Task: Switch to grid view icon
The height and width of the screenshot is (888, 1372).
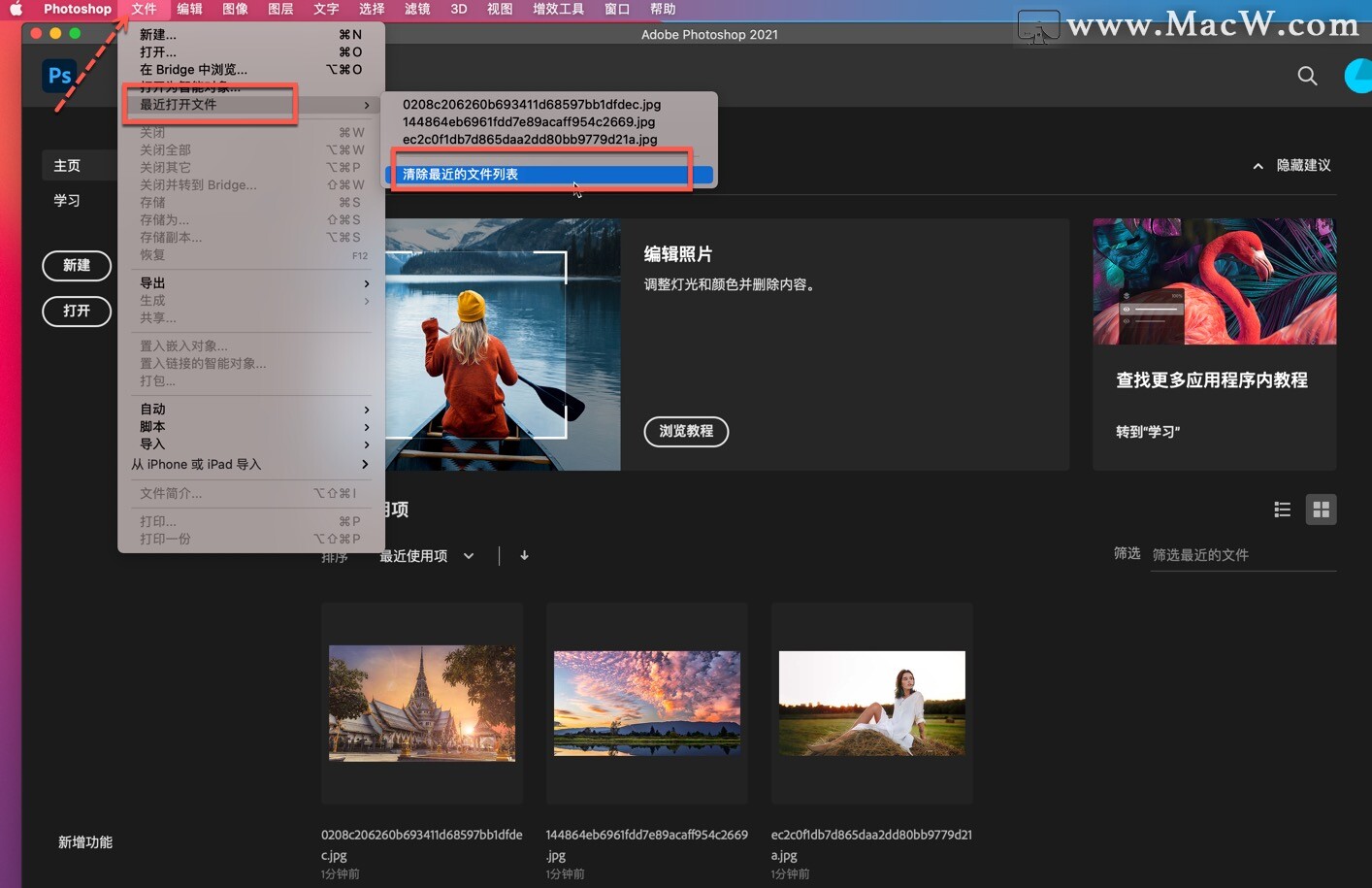Action: [x=1321, y=510]
